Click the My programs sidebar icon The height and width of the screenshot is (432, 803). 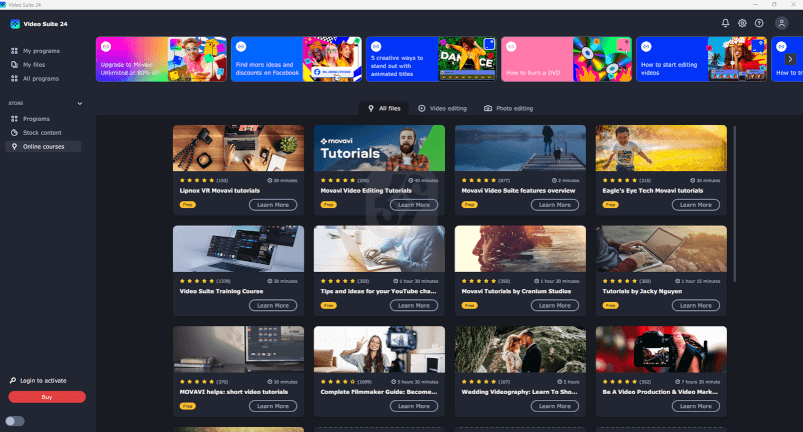(x=14, y=51)
